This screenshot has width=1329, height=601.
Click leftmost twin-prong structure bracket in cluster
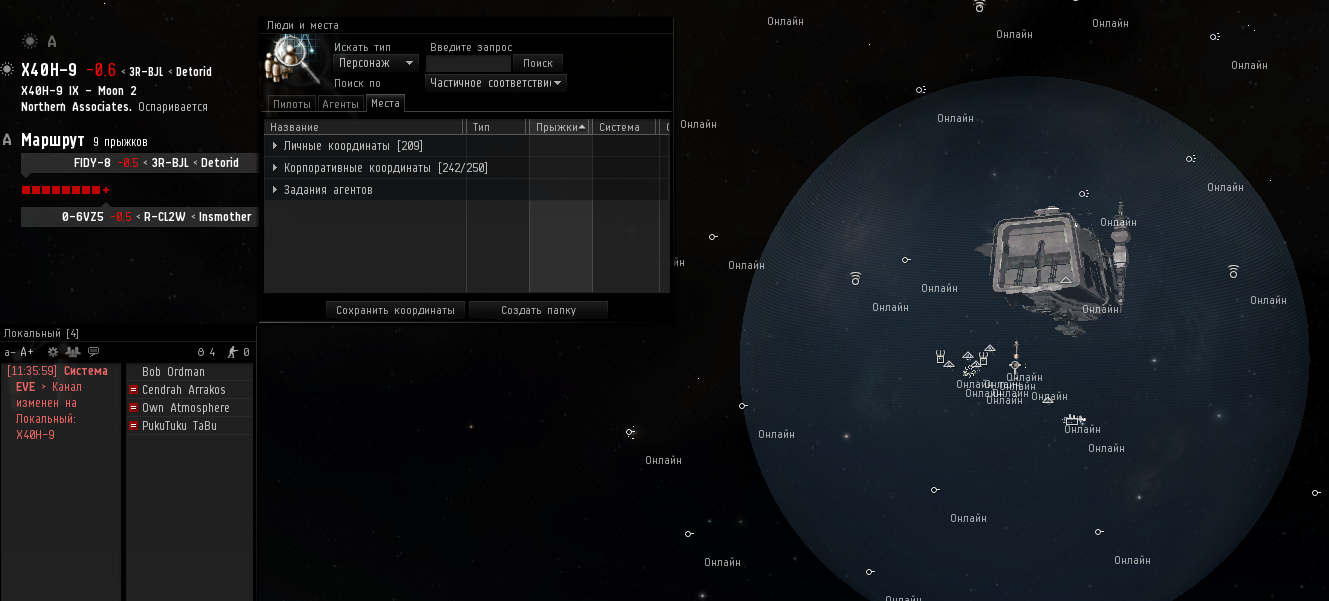[x=940, y=356]
